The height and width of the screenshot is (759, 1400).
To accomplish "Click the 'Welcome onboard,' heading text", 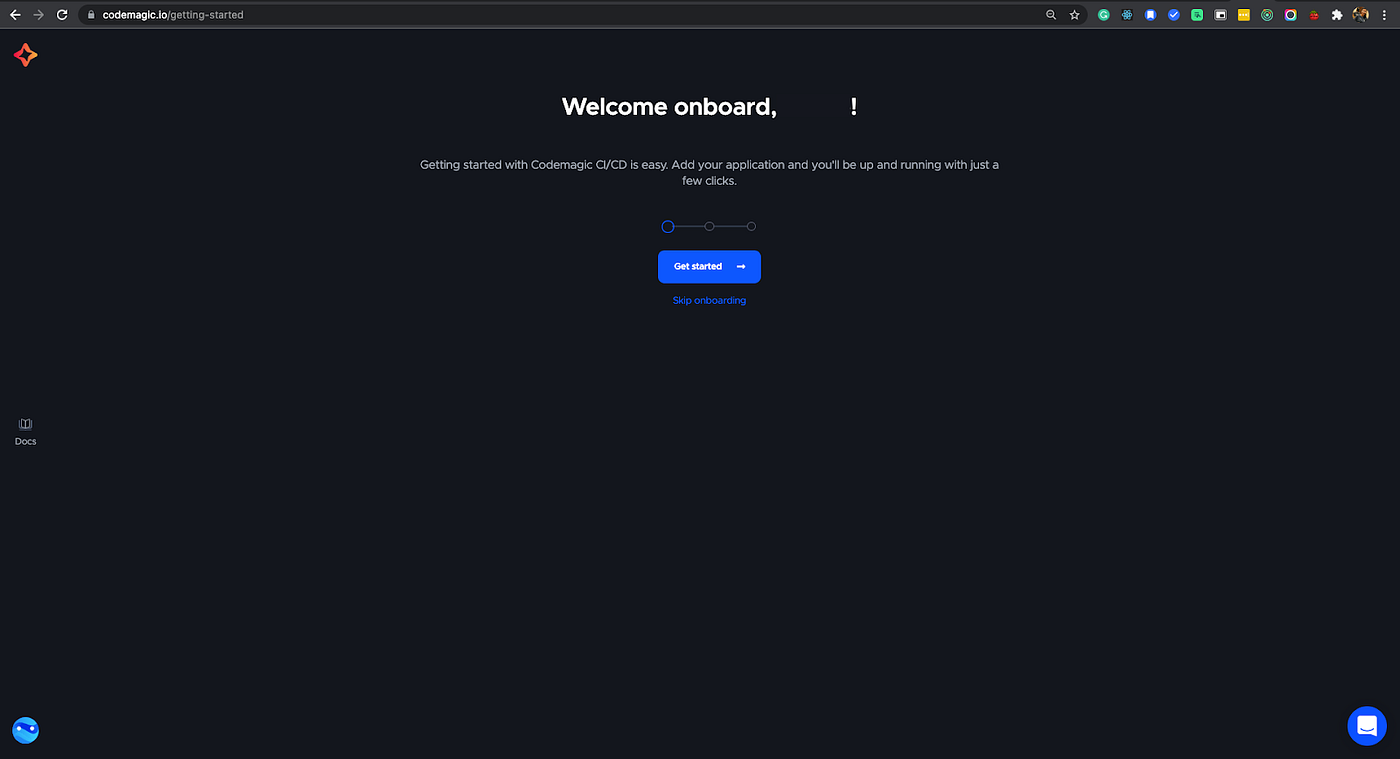I will 669,107.
